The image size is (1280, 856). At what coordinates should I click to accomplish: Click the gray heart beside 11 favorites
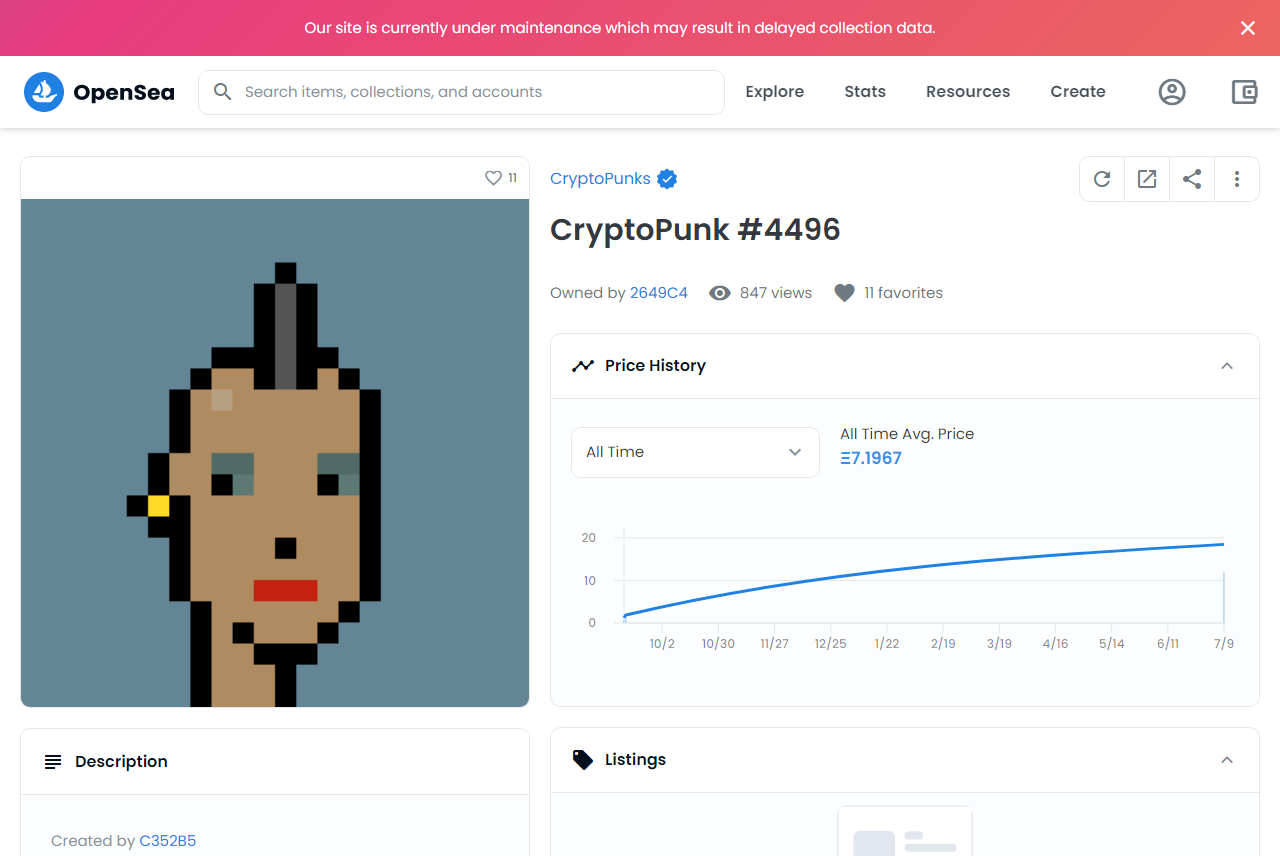(x=845, y=293)
